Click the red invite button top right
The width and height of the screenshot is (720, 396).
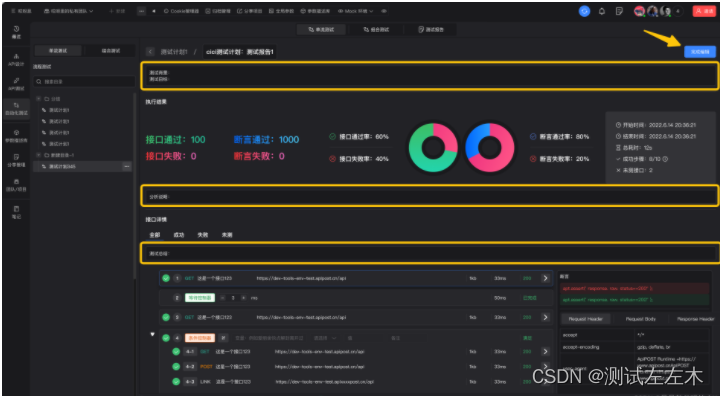coord(704,11)
